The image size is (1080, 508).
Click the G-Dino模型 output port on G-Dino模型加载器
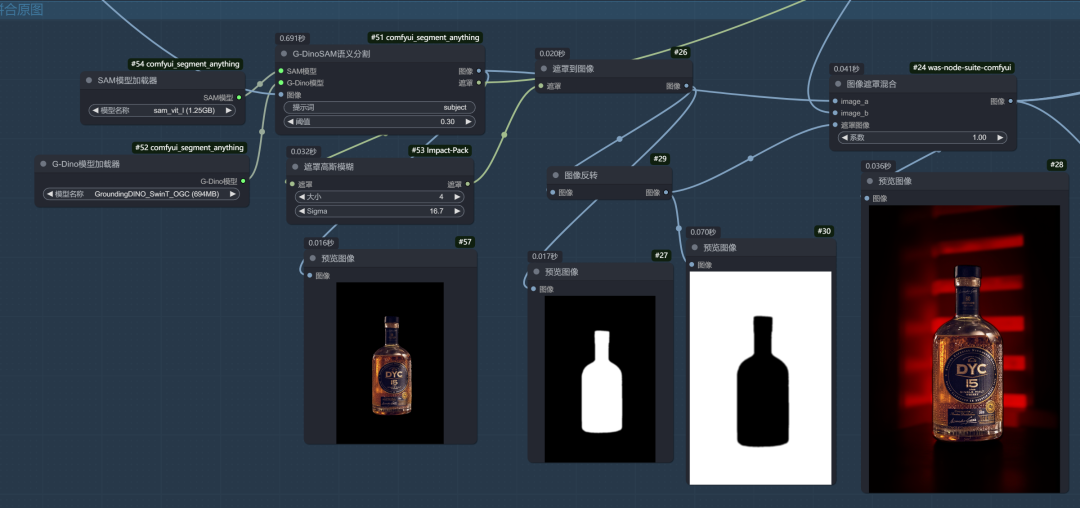pos(243,181)
